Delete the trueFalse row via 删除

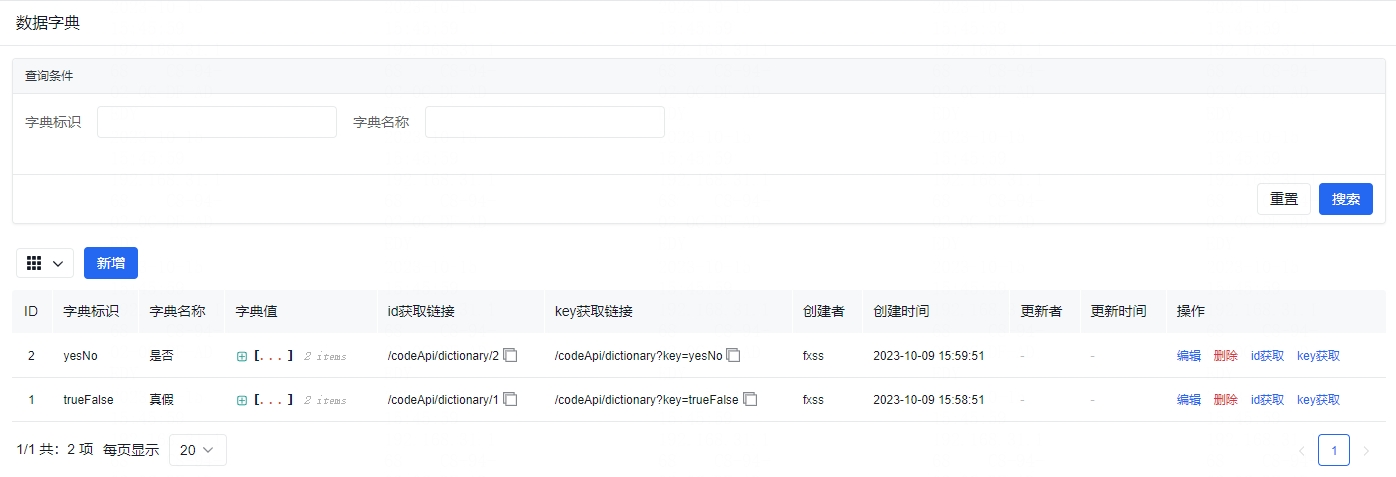[x=1225, y=400]
